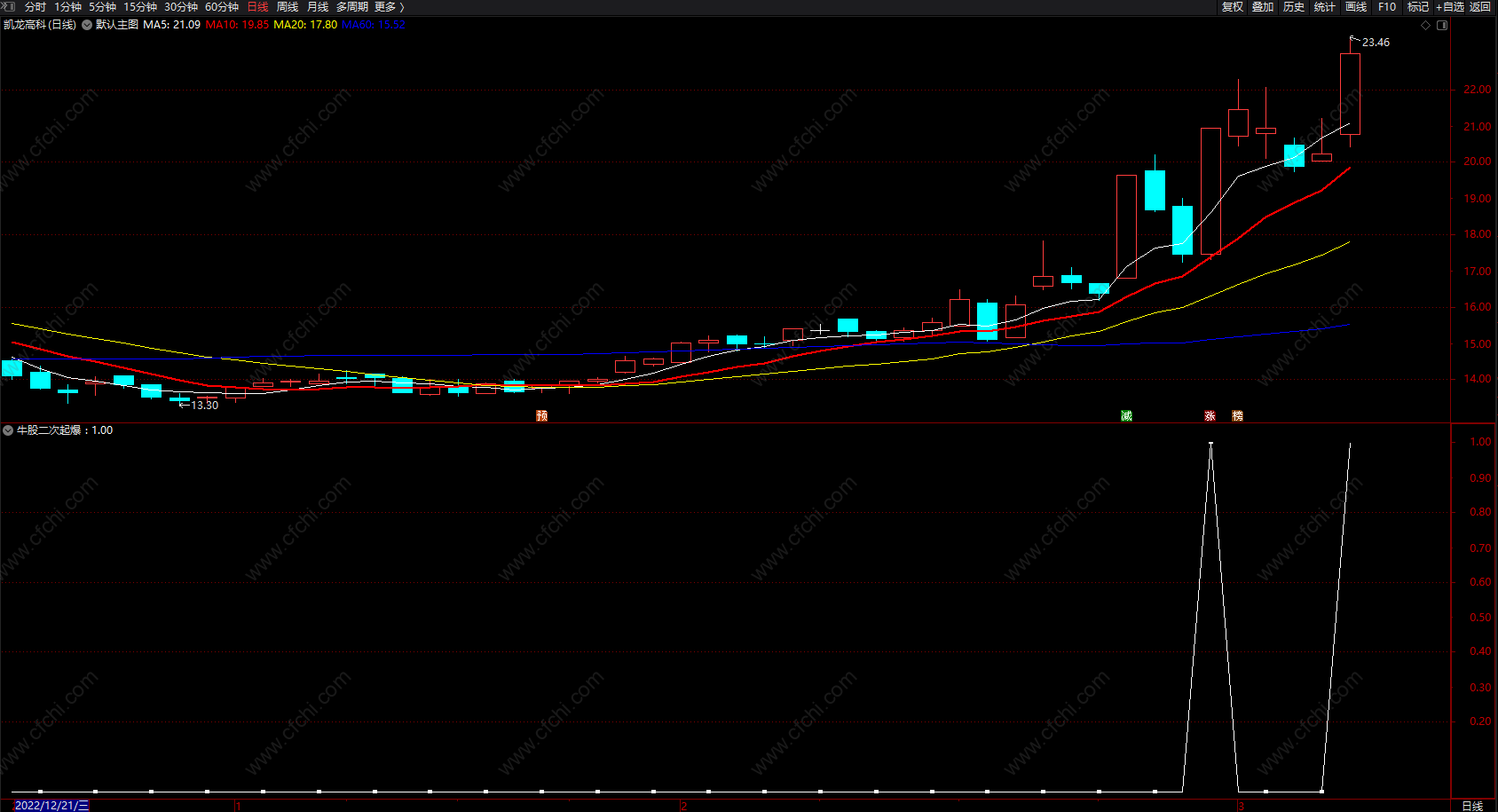Open the 历史 history button

point(1294,7)
